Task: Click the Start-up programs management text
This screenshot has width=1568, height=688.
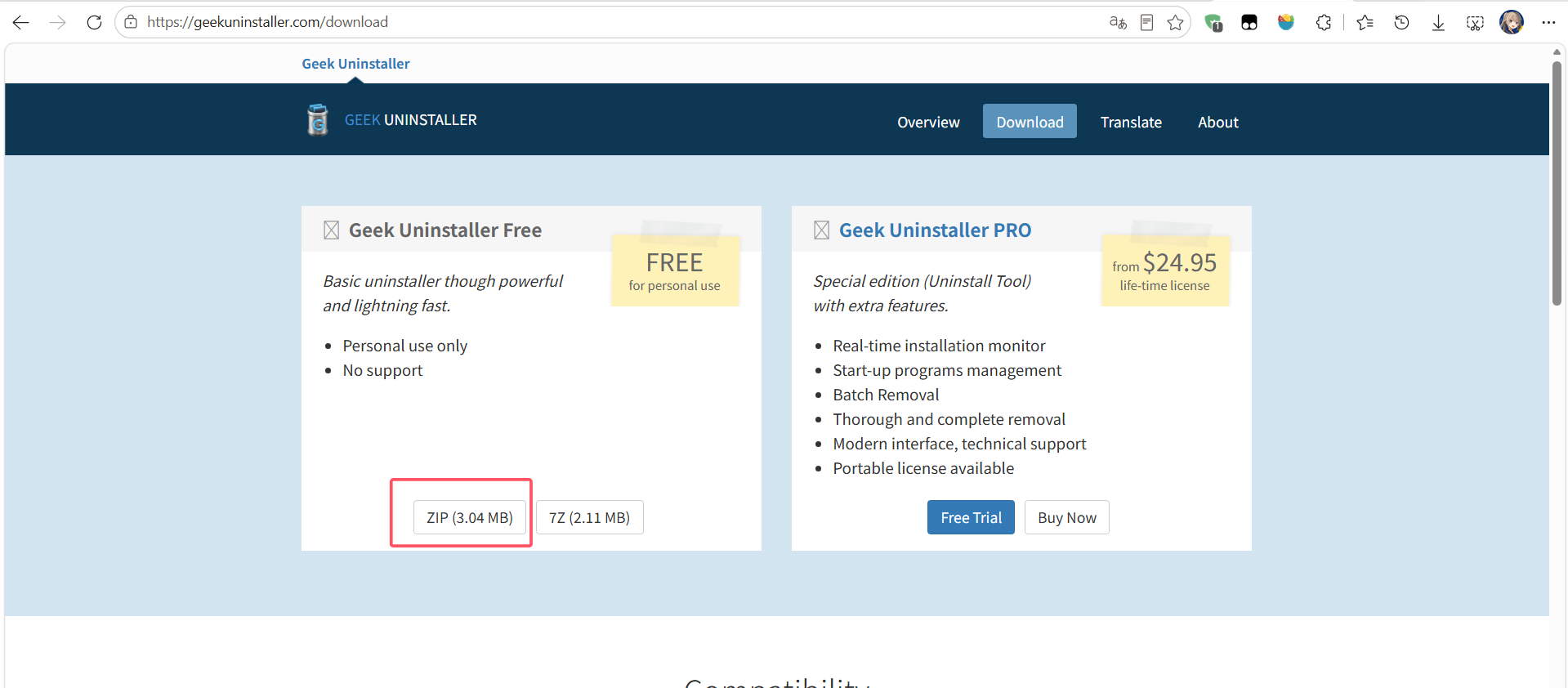Action: (x=947, y=370)
